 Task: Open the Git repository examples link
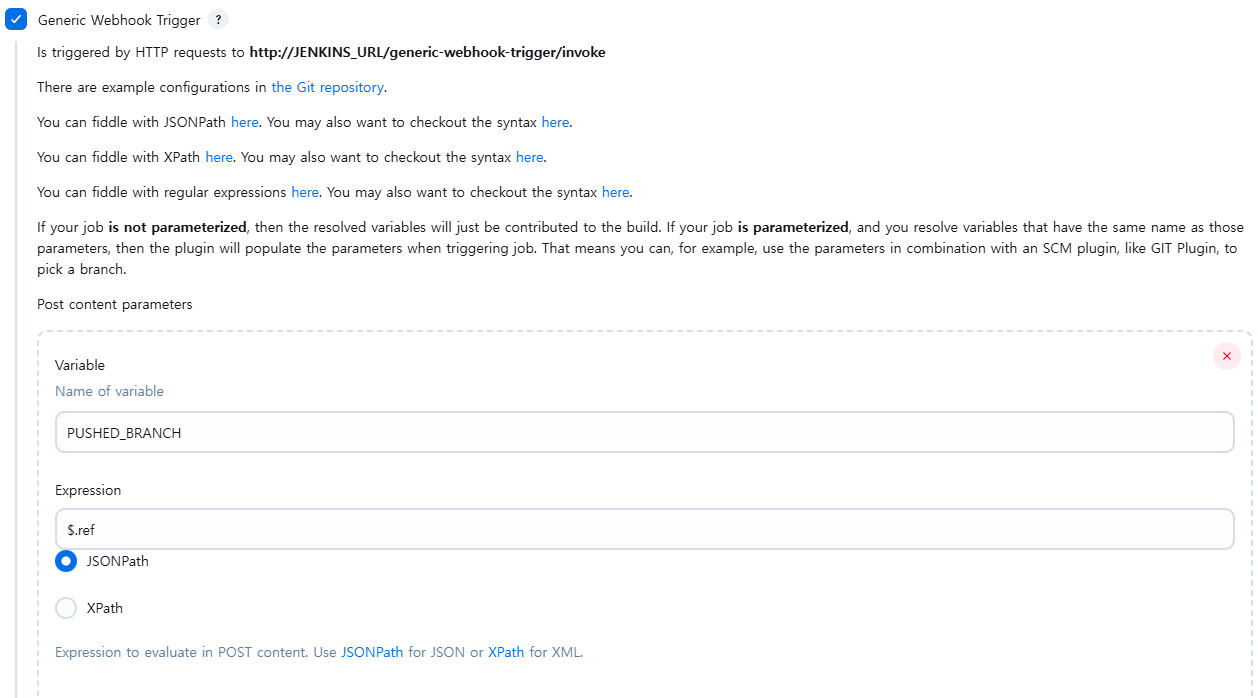(327, 87)
